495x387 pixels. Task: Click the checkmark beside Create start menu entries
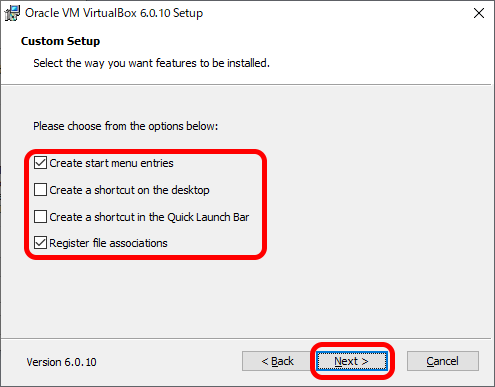click(40, 163)
